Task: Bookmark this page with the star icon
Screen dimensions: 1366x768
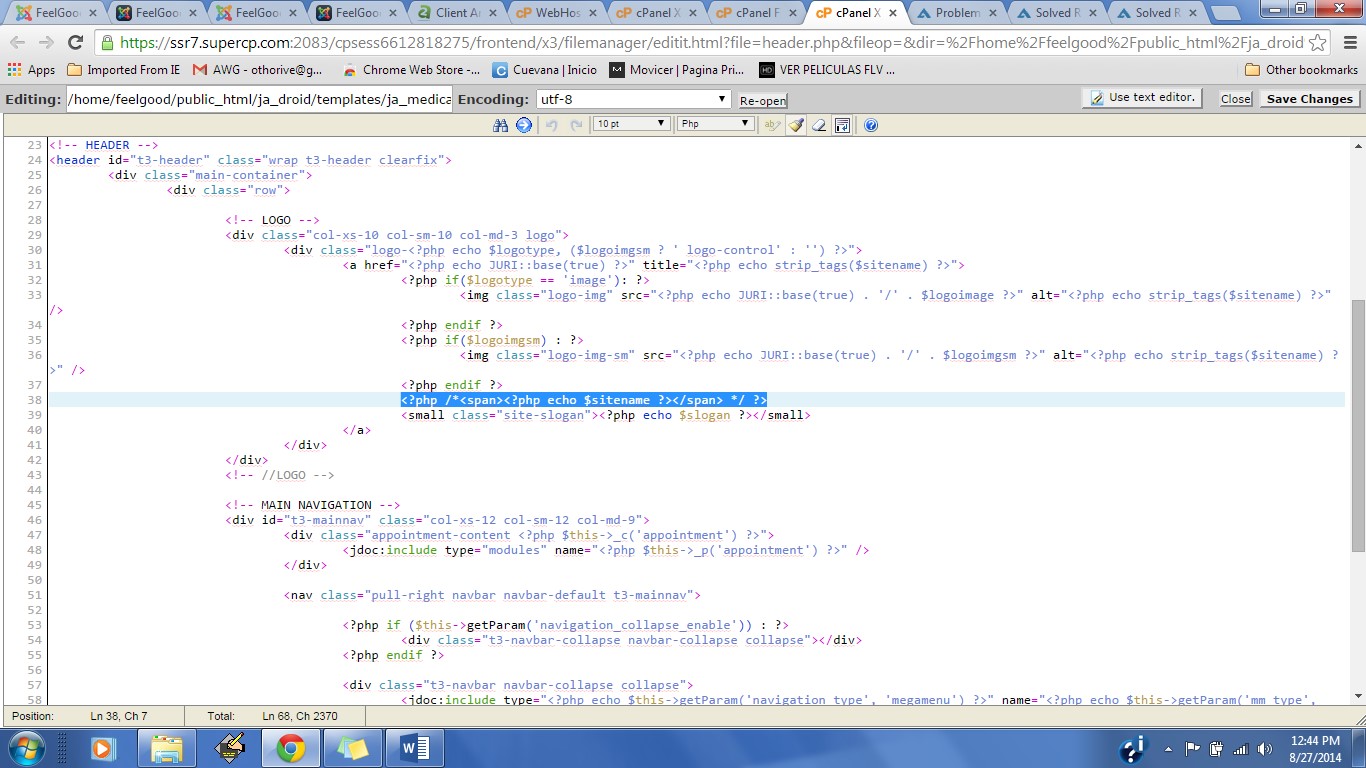Action: tap(1318, 43)
